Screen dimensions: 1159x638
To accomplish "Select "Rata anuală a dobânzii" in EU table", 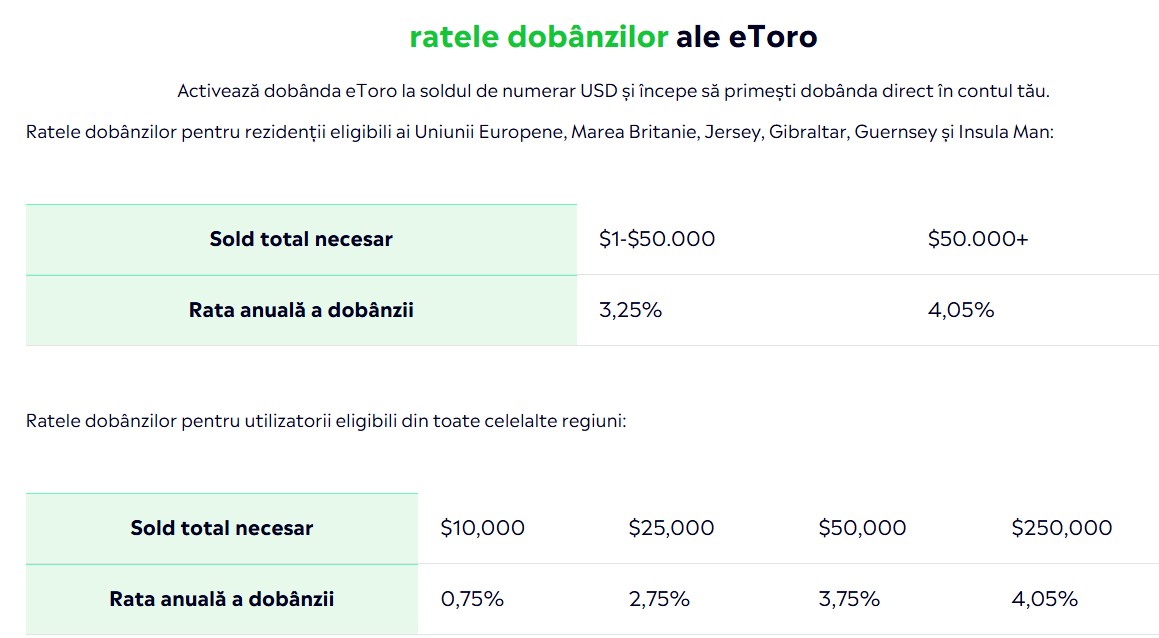I will pos(301,310).
